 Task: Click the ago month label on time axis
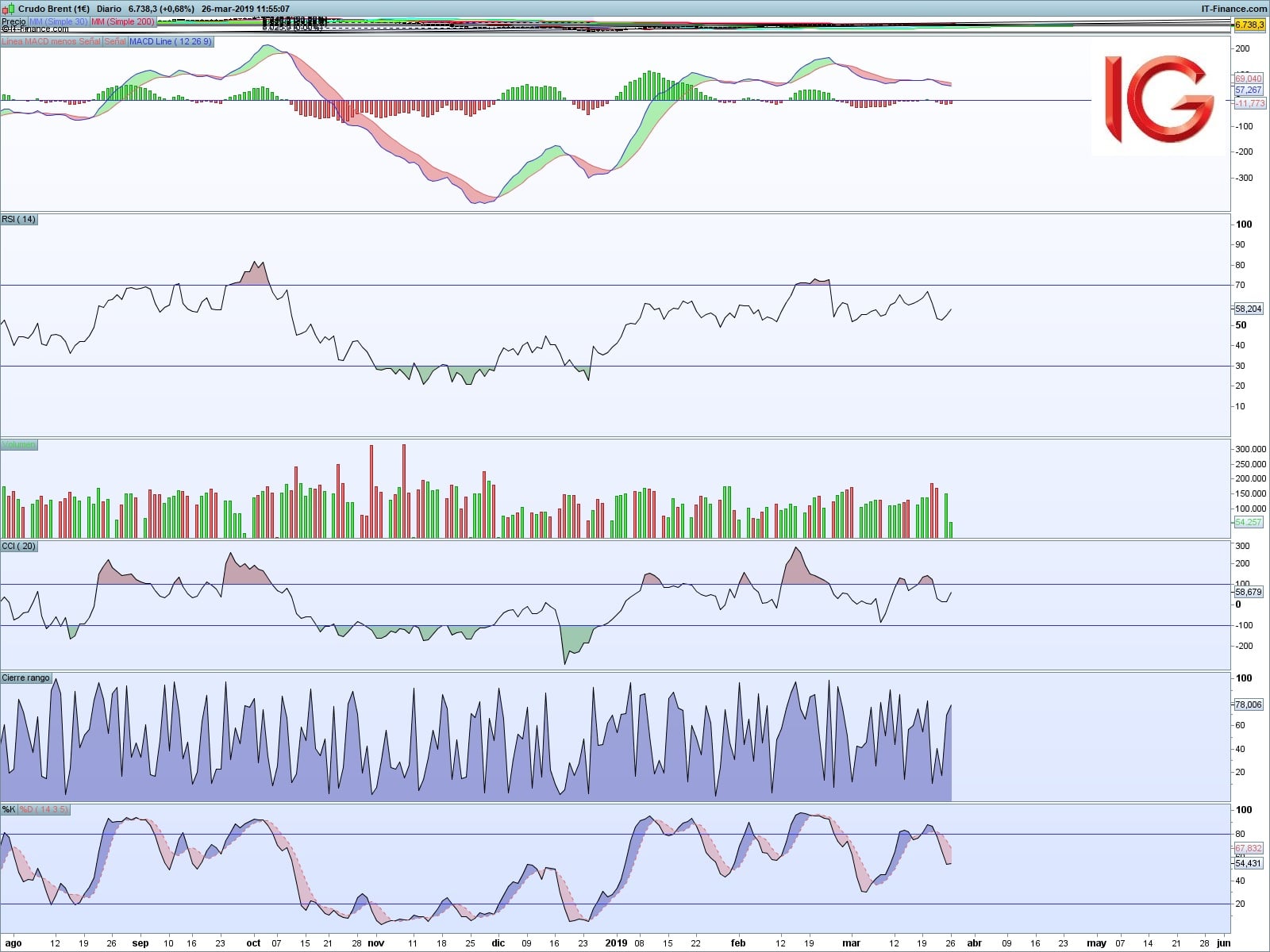13,943
